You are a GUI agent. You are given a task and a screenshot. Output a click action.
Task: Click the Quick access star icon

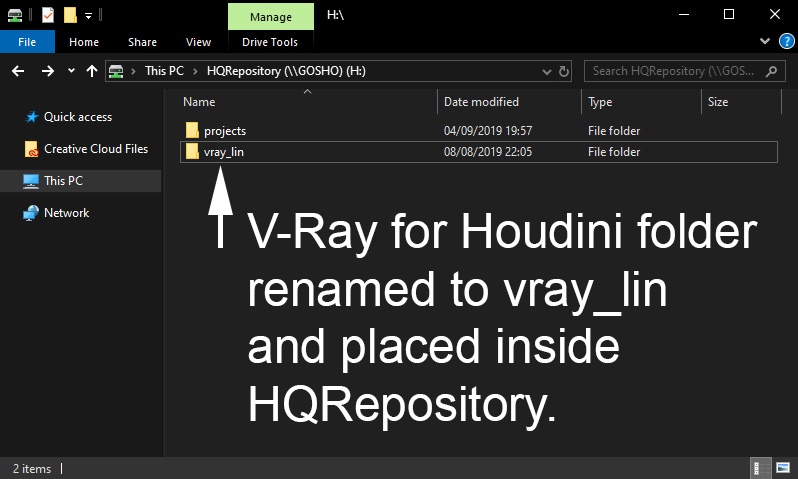pos(32,117)
